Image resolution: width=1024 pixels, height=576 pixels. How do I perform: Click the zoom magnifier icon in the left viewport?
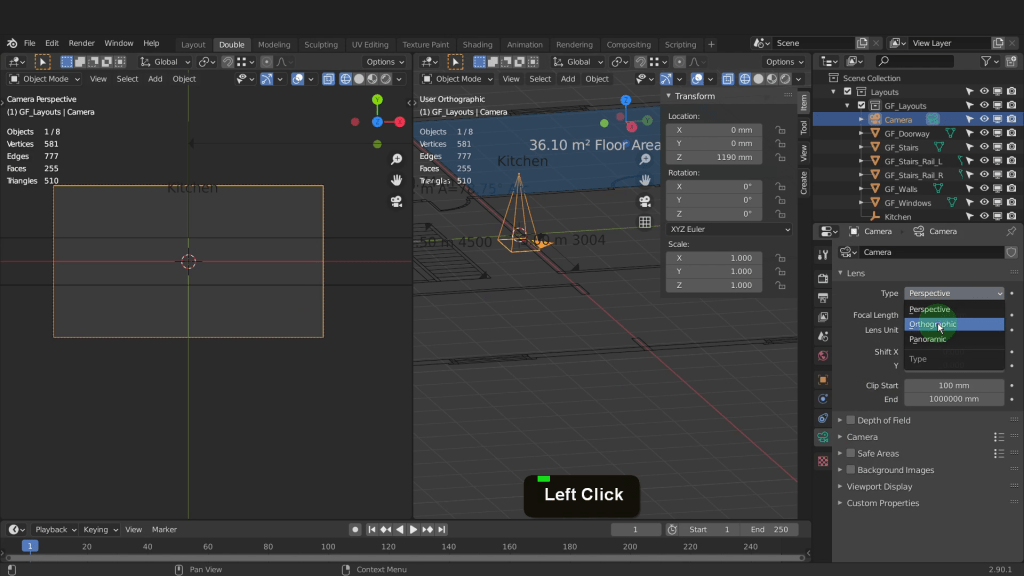(396, 160)
